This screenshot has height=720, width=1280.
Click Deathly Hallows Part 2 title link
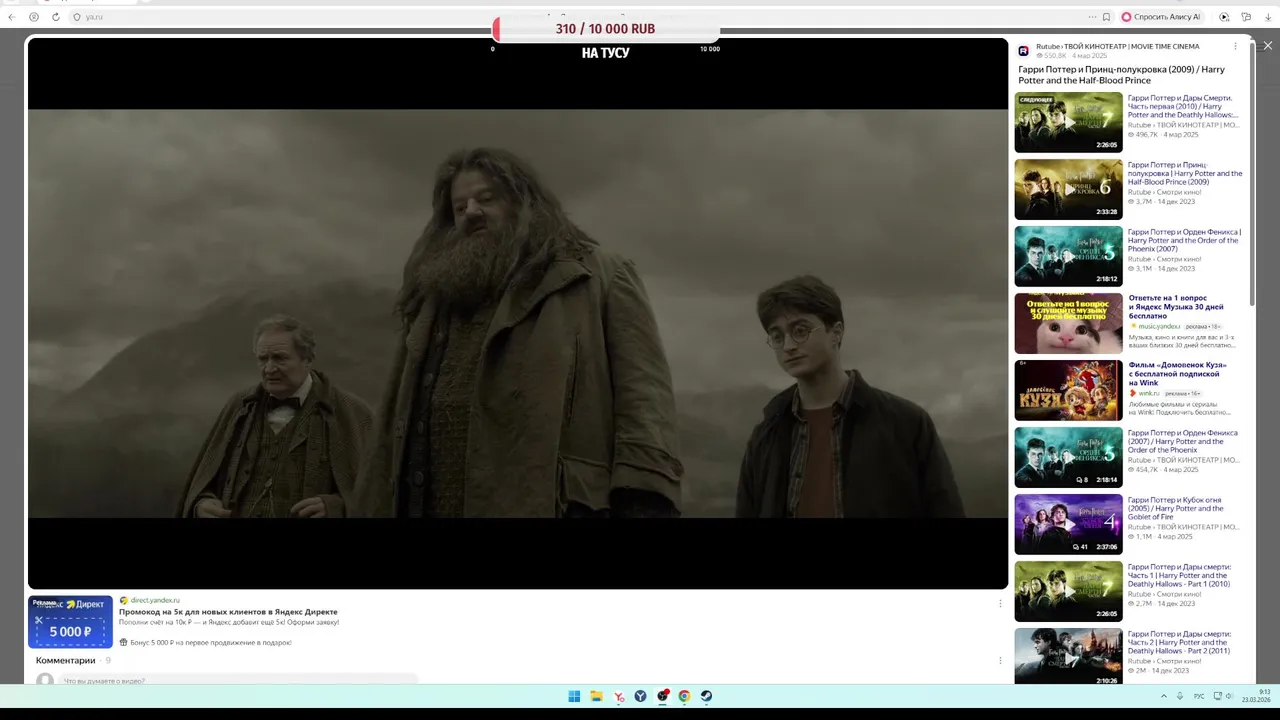coord(1180,642)
